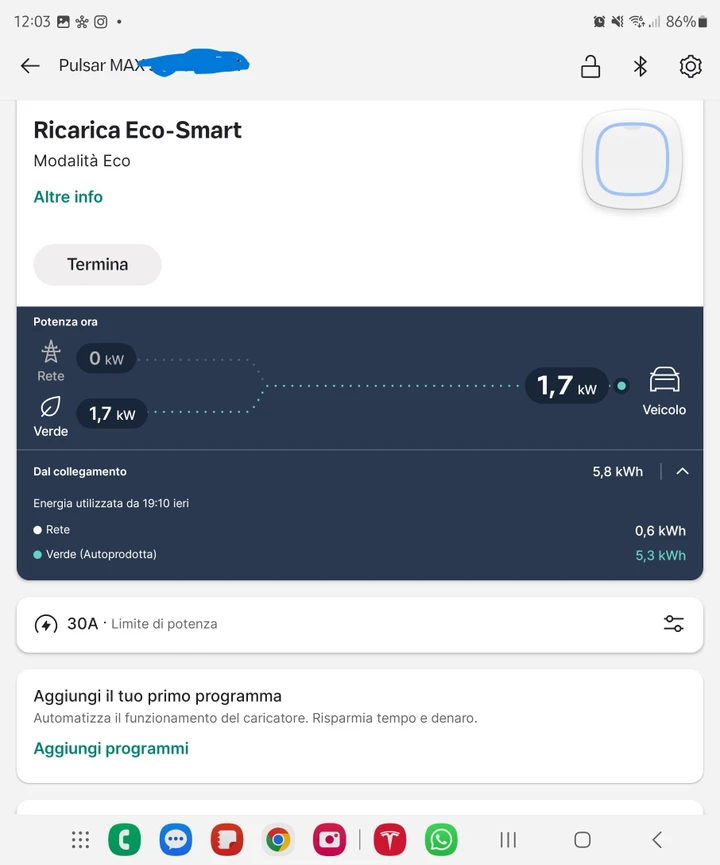Toggle the charger lock icon

tap(590, 67)
